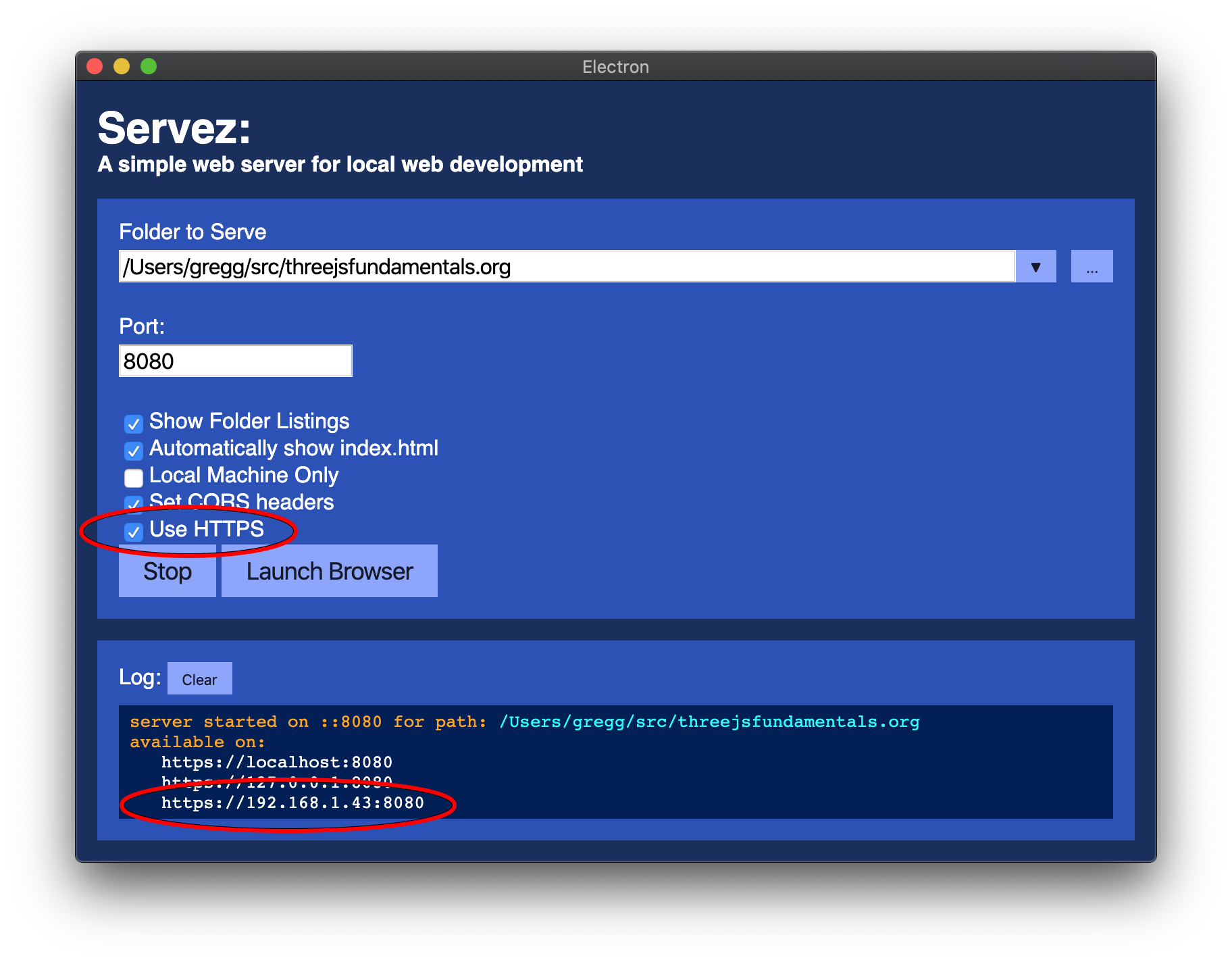Open the https://localhost:8080 log link

click(x=276, y=762)
